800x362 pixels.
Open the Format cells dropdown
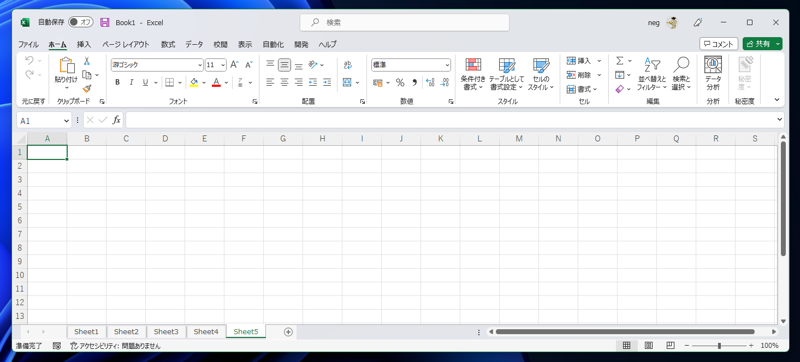pos(595,89)
